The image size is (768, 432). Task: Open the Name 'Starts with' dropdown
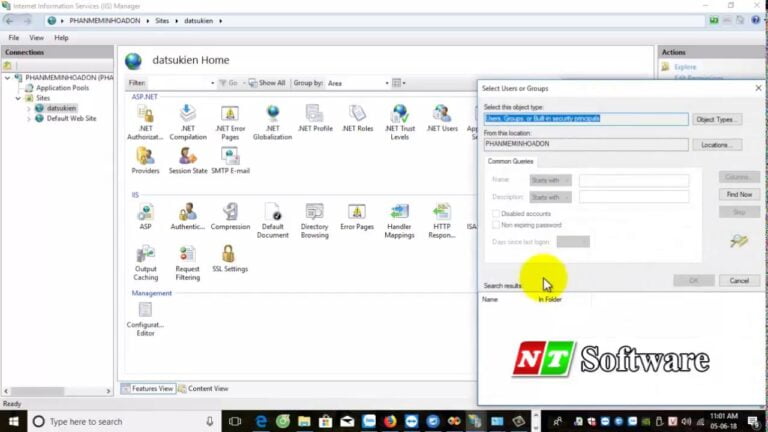(551, 181)
